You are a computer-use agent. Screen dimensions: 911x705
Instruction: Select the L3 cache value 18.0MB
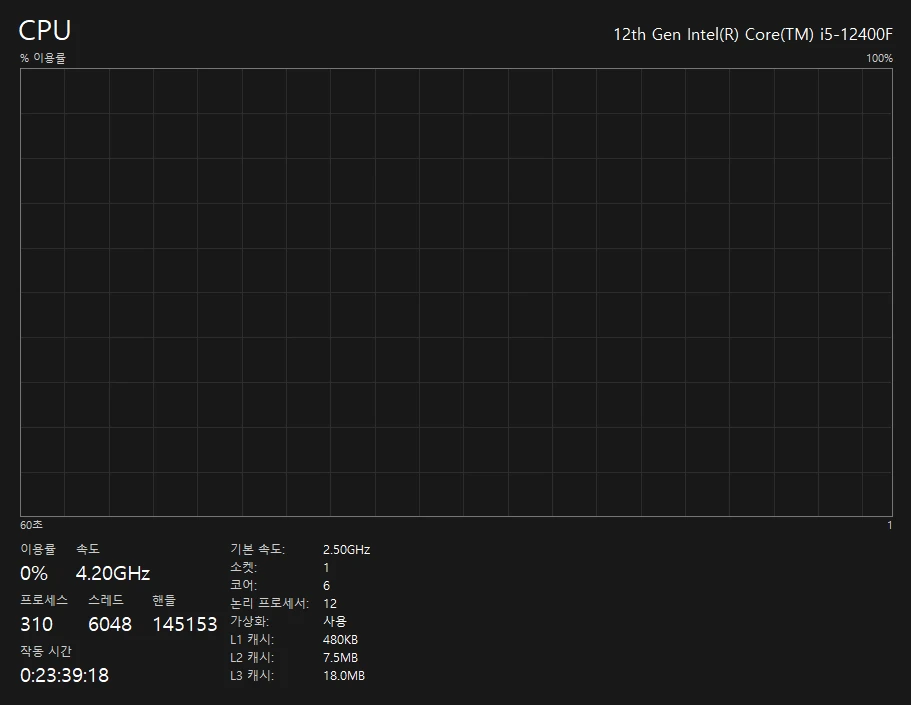coord(344,676)
